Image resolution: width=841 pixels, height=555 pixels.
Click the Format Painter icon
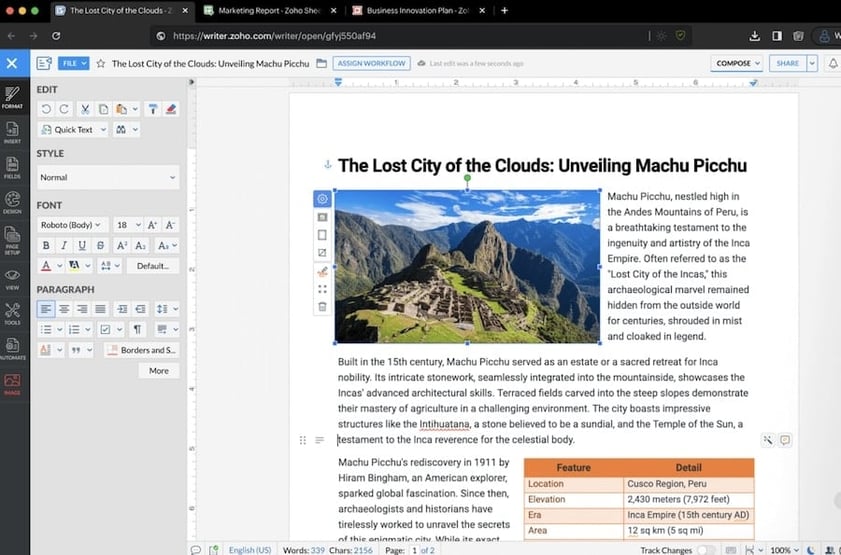pyautogui.click(x=154, y=109)
